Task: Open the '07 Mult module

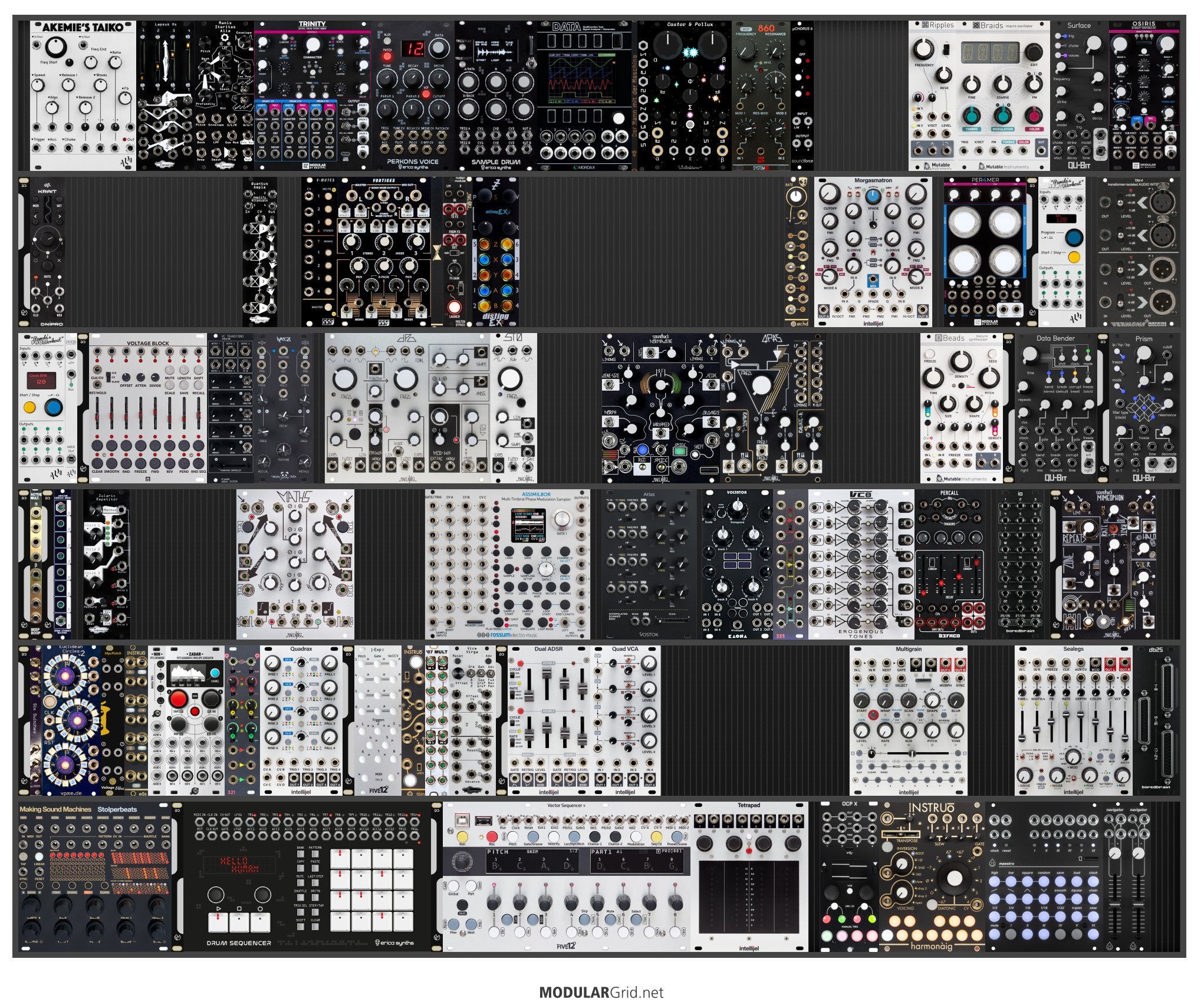Action: click(437, 720)
